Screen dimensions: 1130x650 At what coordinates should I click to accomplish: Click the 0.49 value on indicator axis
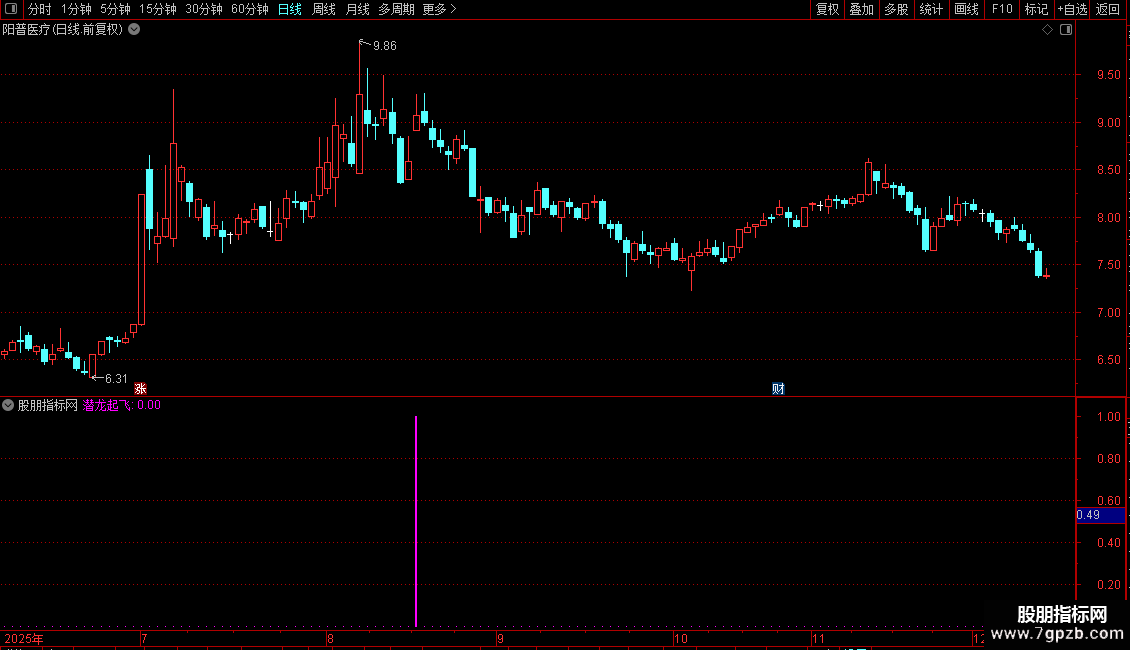(1088, 515)
